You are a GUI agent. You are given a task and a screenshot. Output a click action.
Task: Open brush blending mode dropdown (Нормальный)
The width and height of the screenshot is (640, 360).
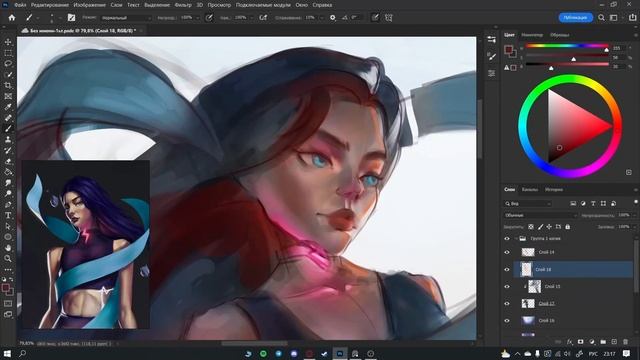pyautogui.click(x=126, y=18)
